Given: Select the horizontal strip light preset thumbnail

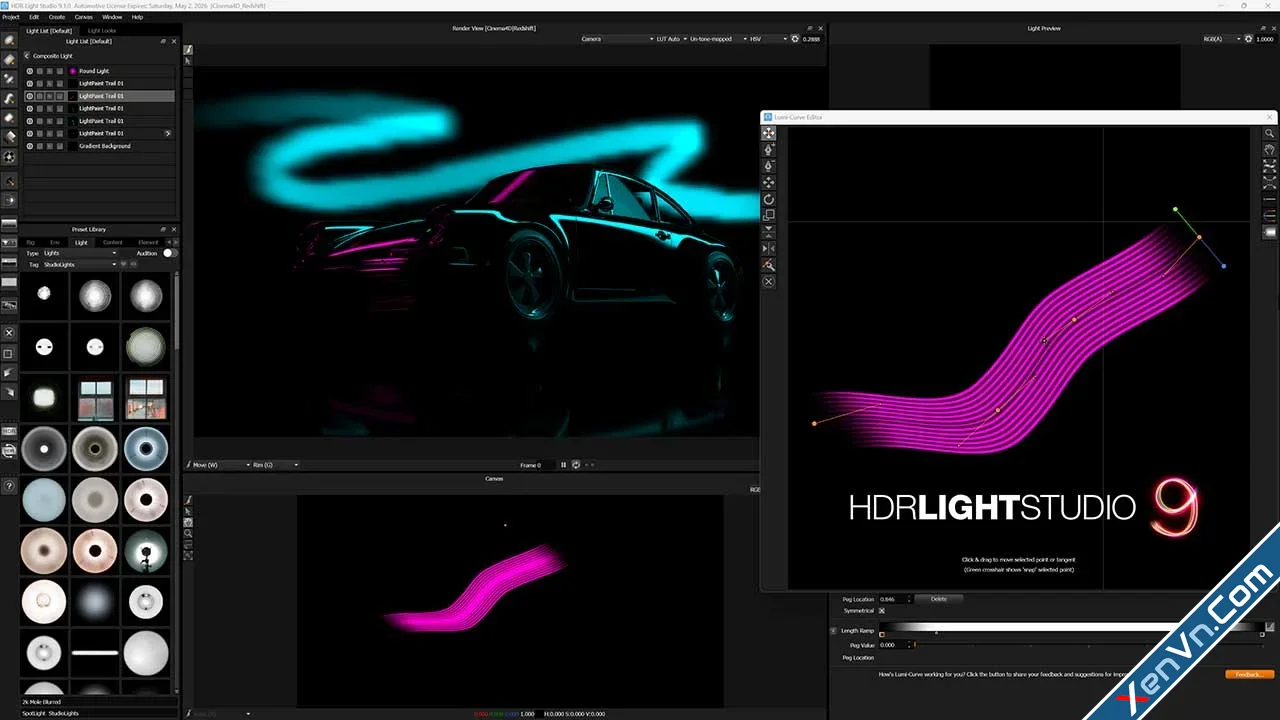Looking at the screenshot, I should point(96,653).
